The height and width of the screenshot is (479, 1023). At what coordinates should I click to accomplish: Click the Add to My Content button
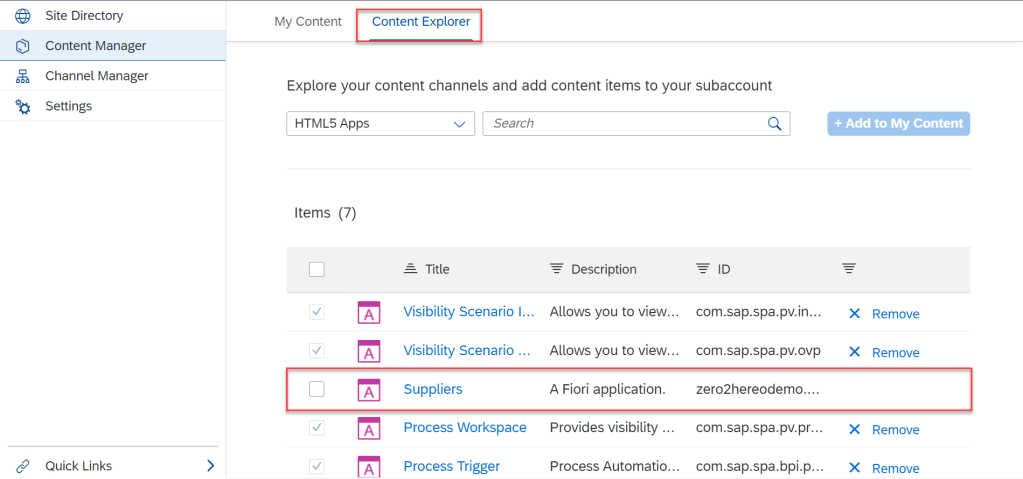click(898, 124)
